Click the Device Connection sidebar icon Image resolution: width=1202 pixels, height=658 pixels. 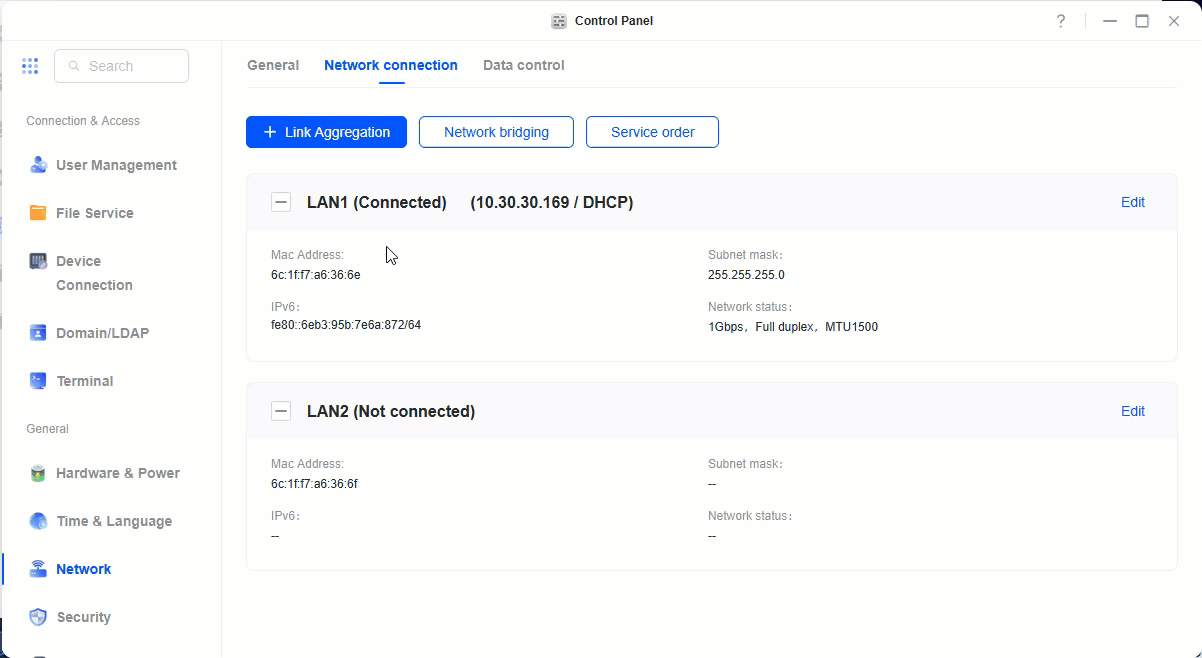pos(38,260)
